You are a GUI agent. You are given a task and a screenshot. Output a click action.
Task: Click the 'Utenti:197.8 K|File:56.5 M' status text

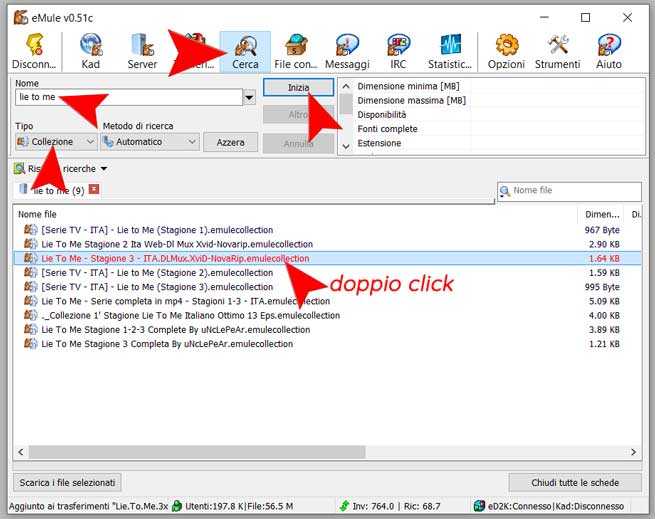239,506
